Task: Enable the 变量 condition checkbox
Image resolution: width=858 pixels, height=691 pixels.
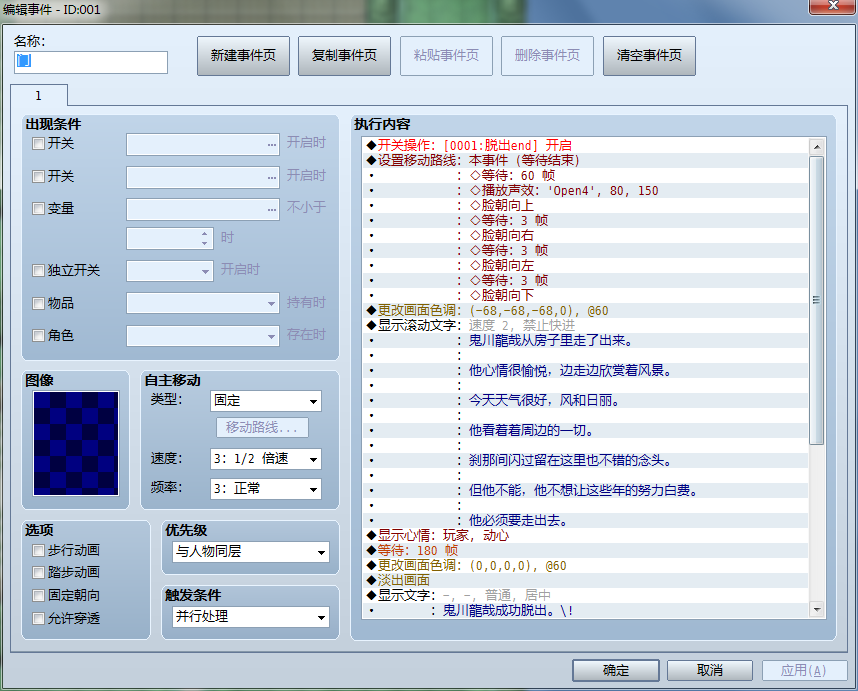Action: [38, 208]
